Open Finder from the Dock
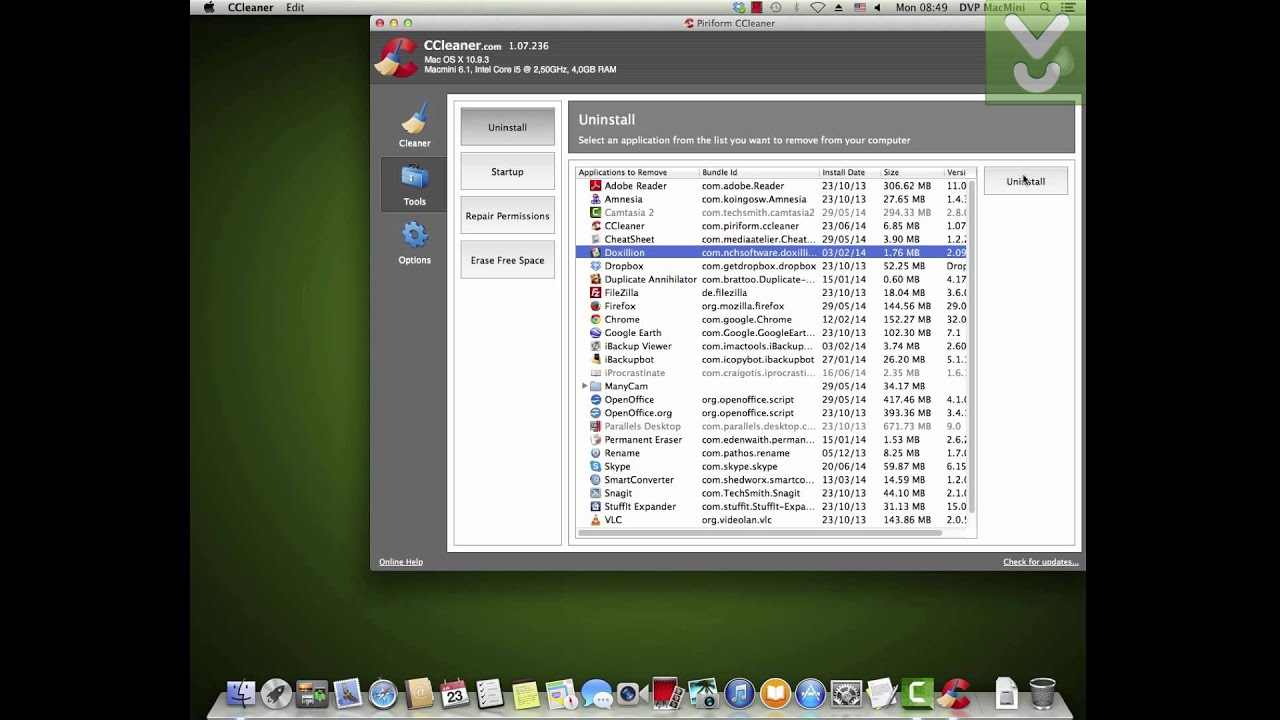Viewport: 1280px width, 720px height. click(241, 694)
